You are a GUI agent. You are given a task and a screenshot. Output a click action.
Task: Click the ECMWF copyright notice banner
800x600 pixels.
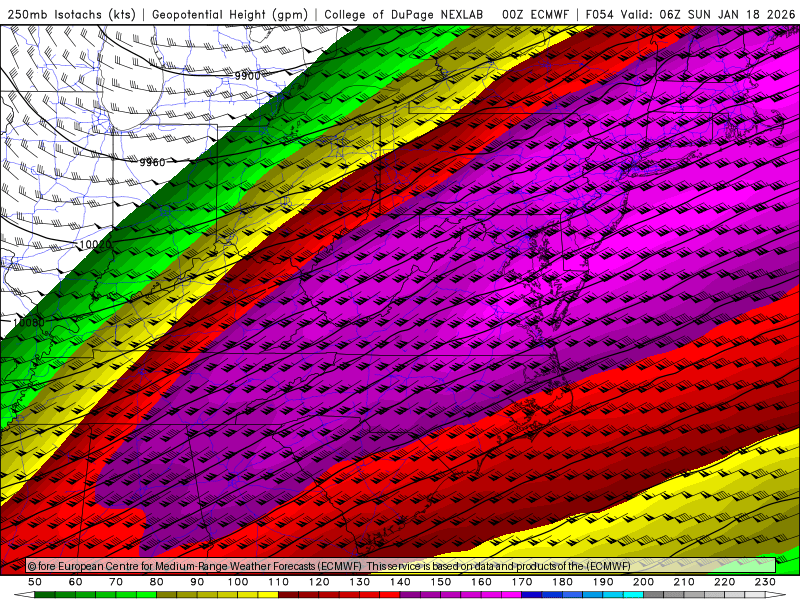(401, 566)
